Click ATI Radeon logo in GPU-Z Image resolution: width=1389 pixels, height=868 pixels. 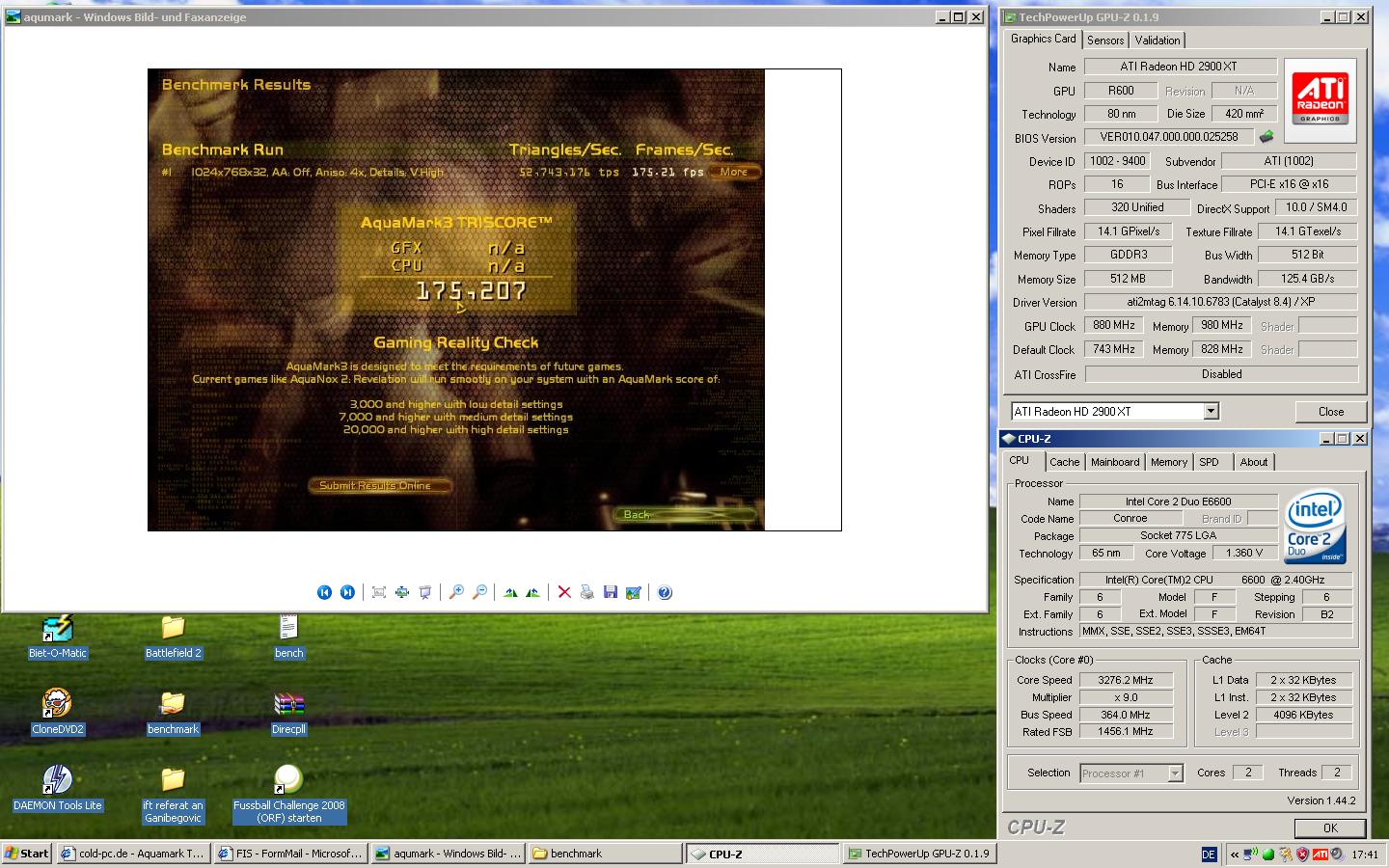tap(1321, 100)
